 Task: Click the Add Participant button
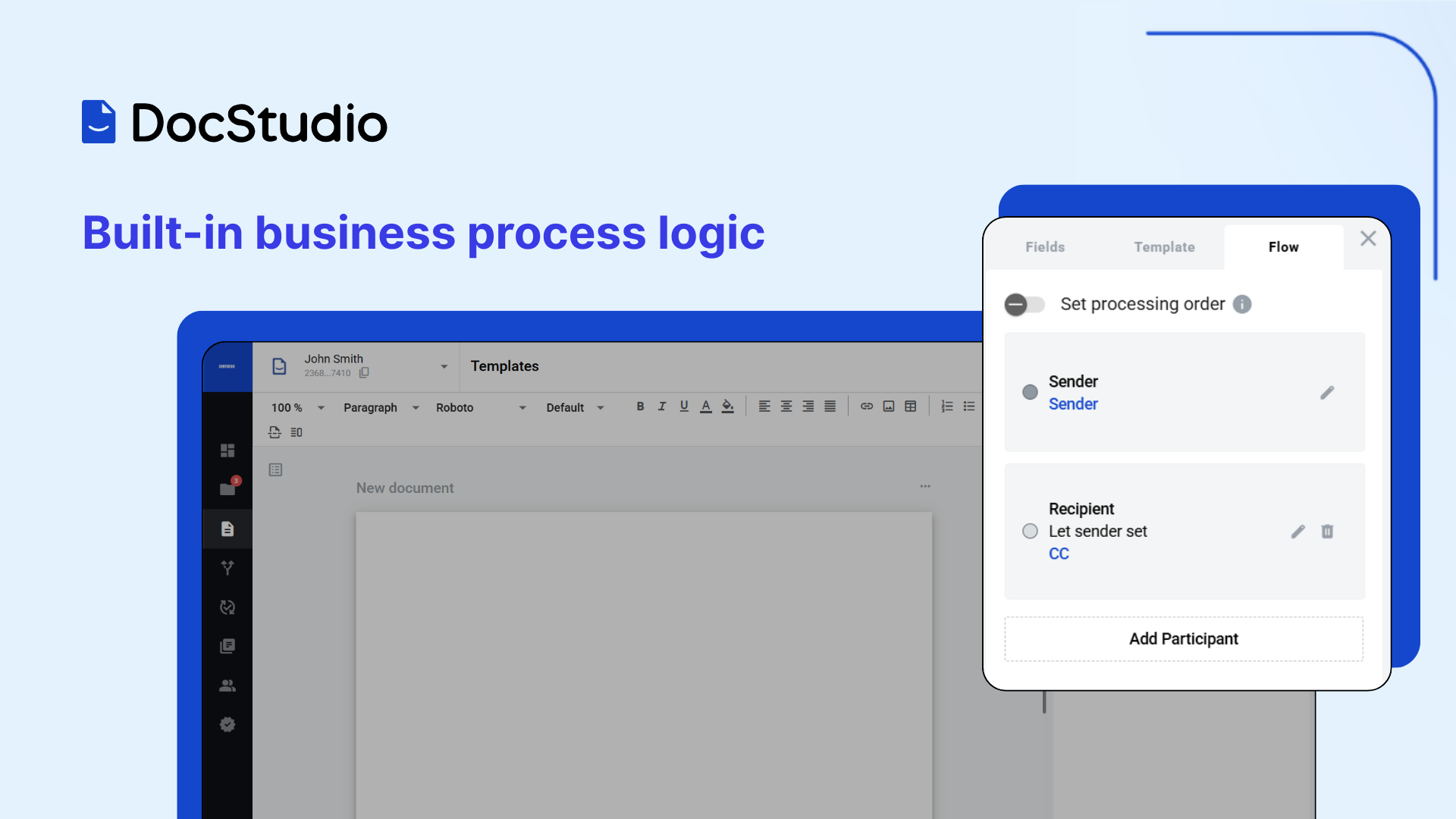coord(1183,639)
